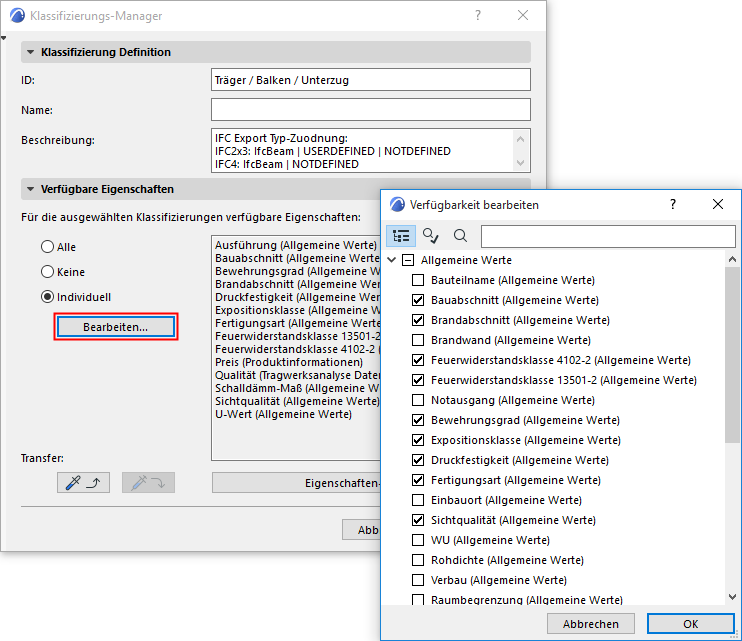The height and width of the screenshot is (641, 742).
Task: Select the Keine radio button
Action: (47, 272)
